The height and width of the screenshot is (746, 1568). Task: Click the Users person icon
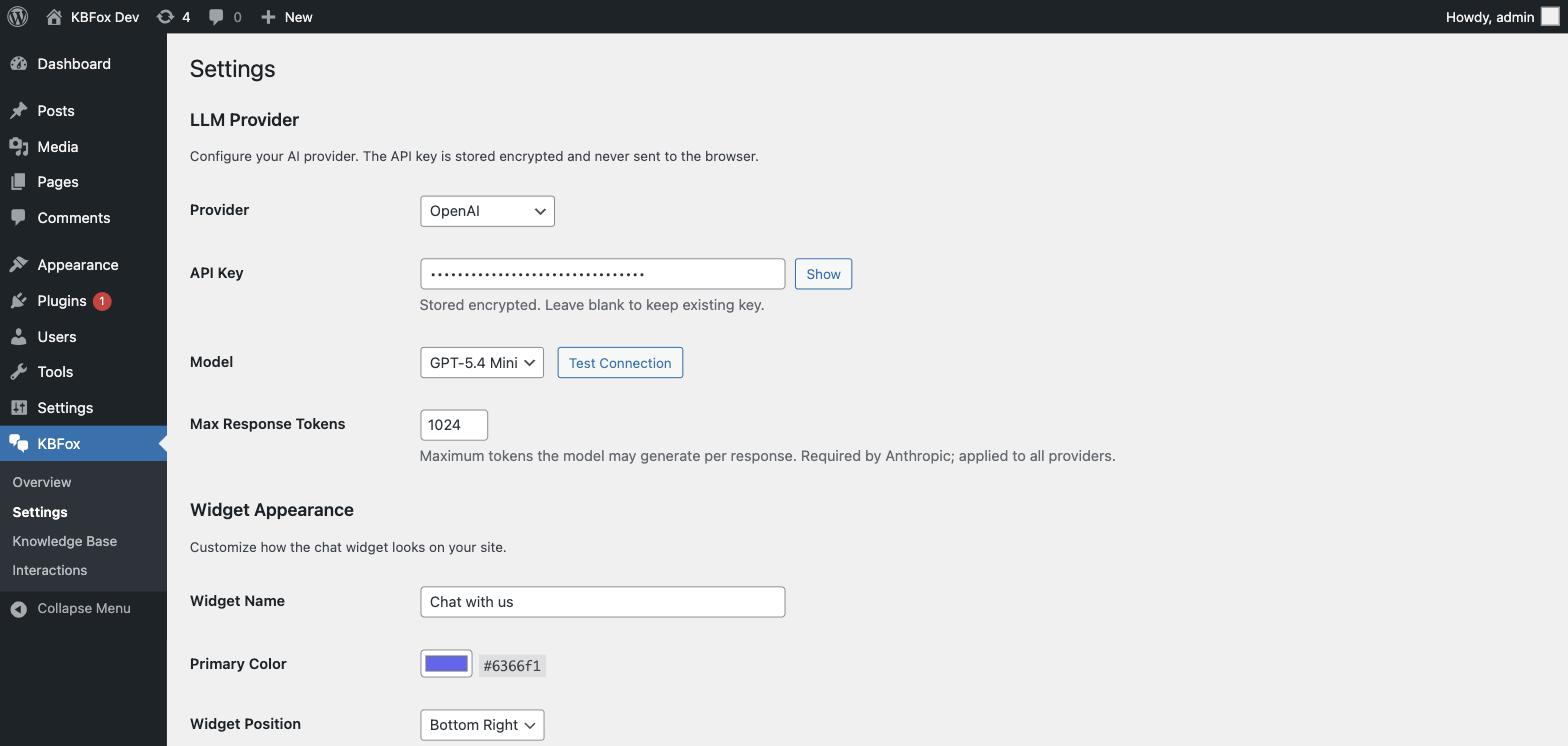coord(19,337)
